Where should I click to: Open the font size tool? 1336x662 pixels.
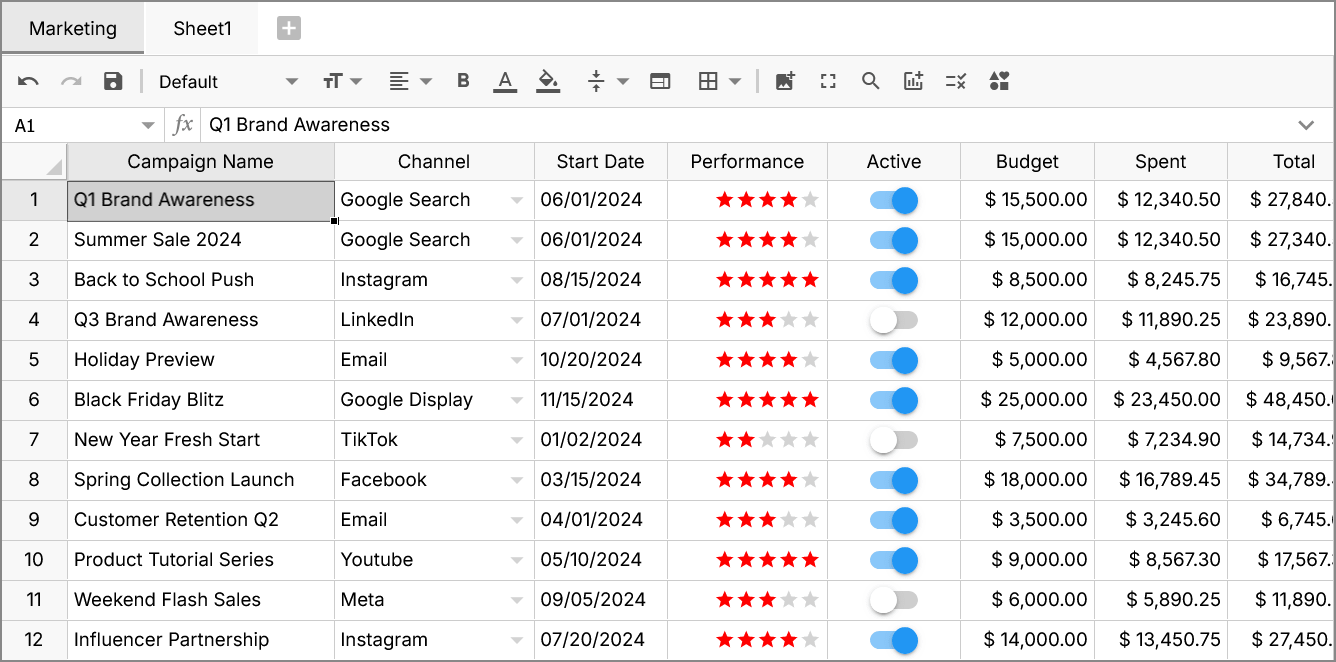click(x=332, y=82)
